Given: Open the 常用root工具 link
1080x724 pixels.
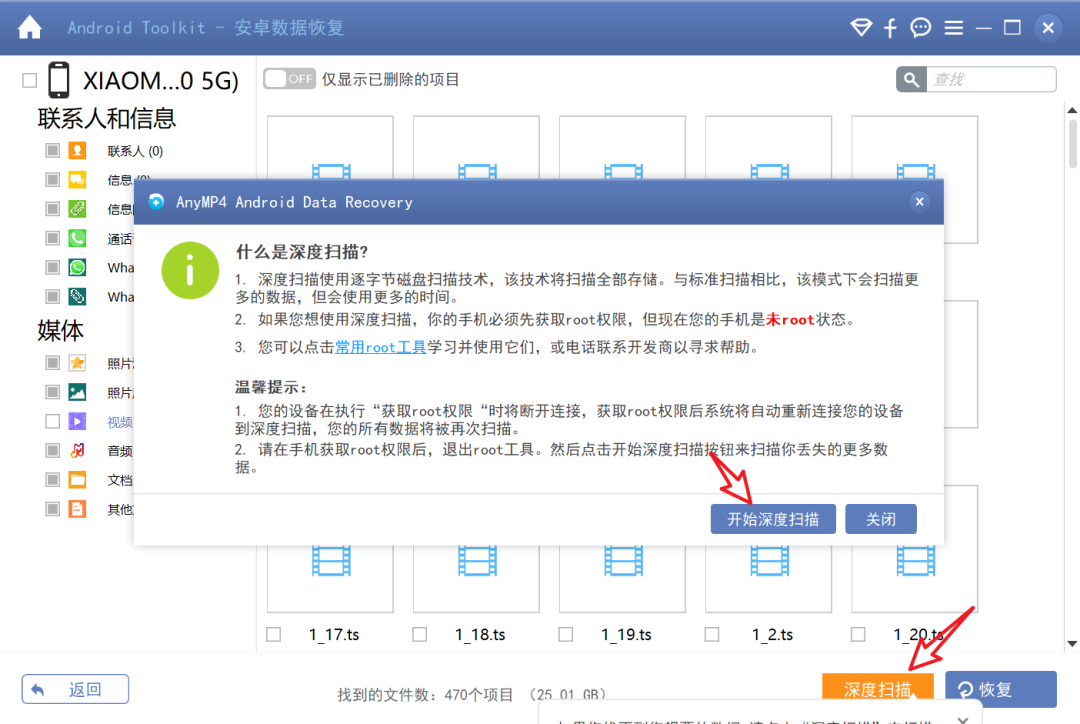Looking at the screenshot, I should click(381, 347).
